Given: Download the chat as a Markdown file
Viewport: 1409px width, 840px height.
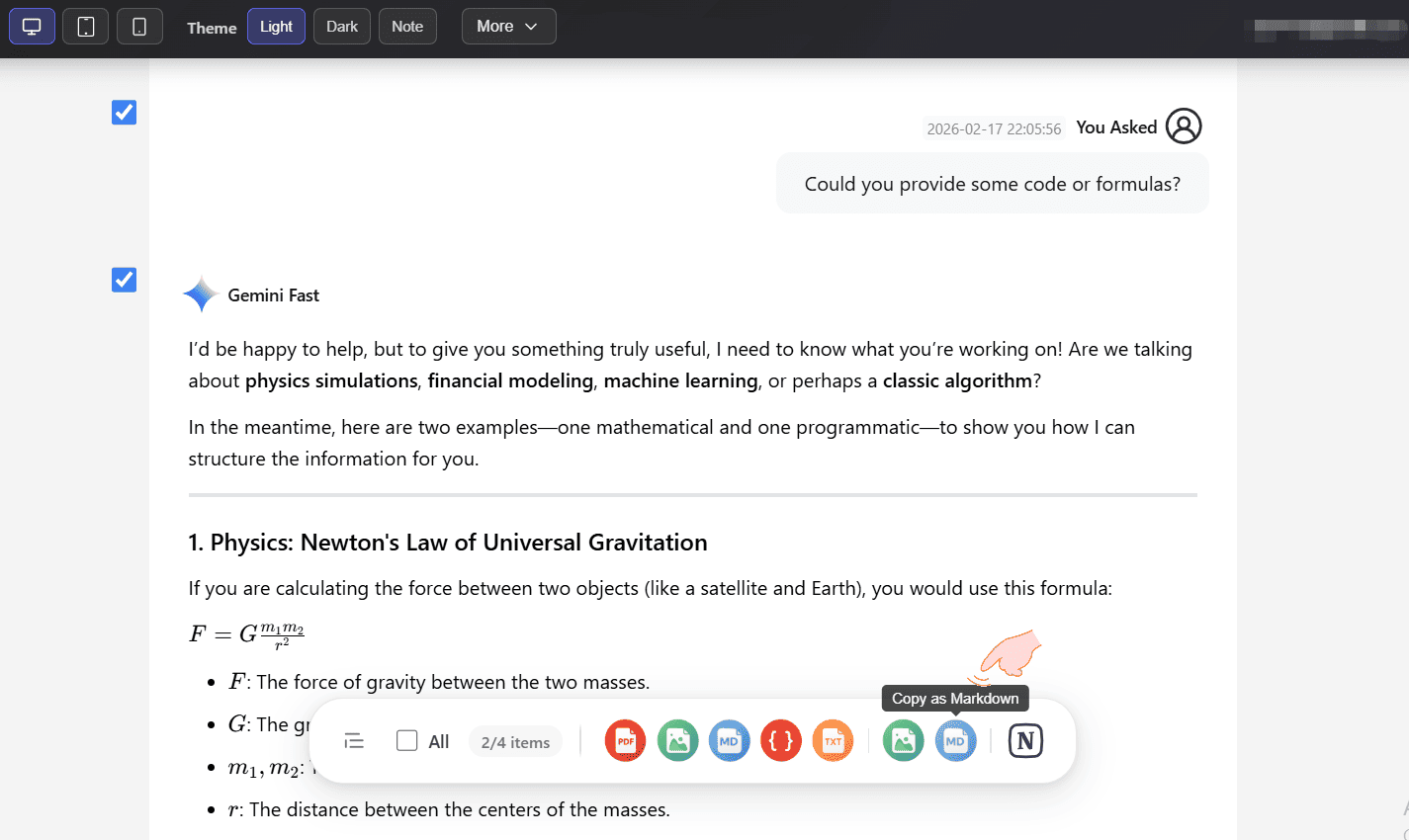Looking at the screenshot, I should (x=729, y=740).
